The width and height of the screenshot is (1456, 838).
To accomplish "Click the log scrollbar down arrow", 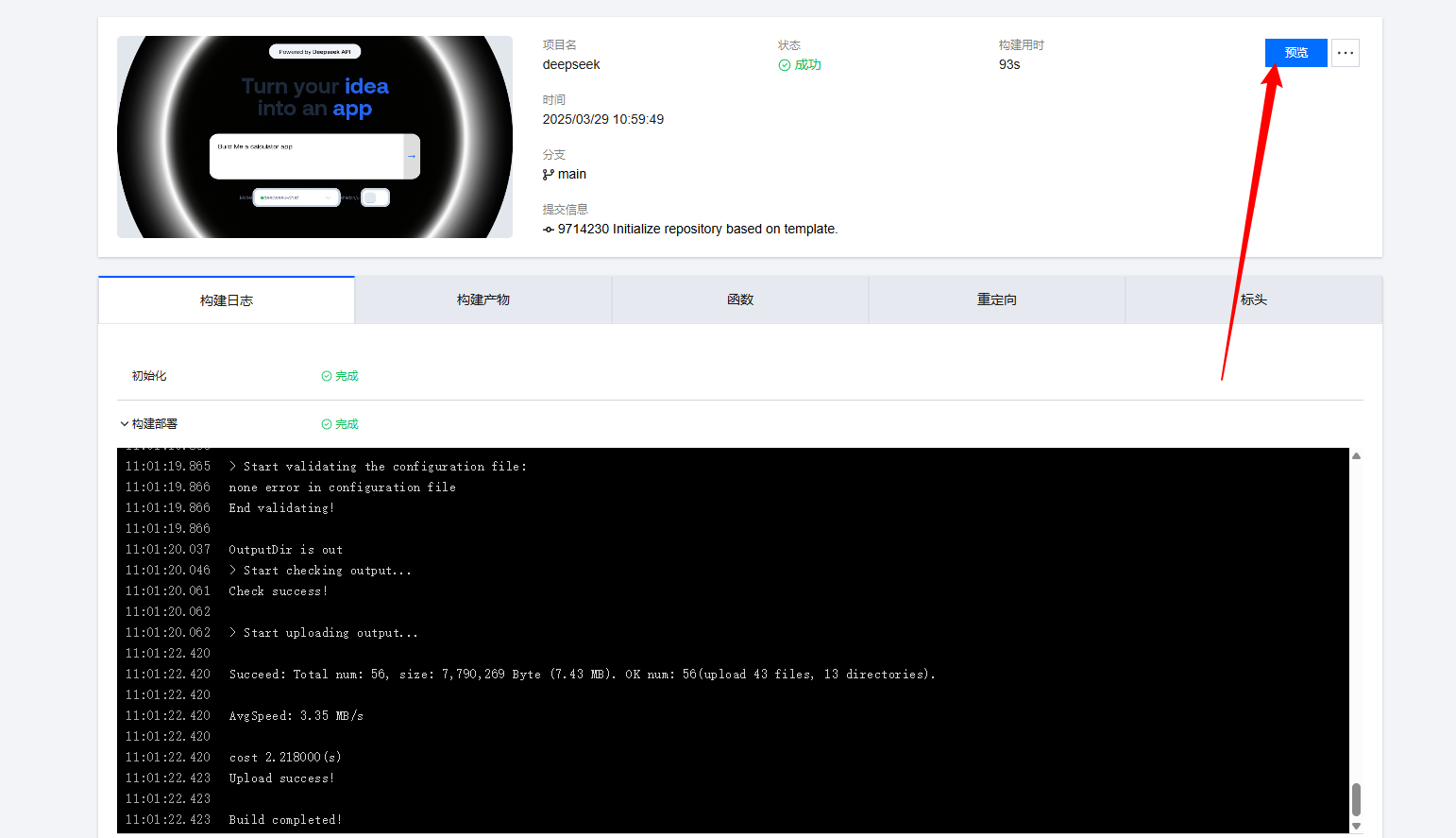I will (1356, 827).
